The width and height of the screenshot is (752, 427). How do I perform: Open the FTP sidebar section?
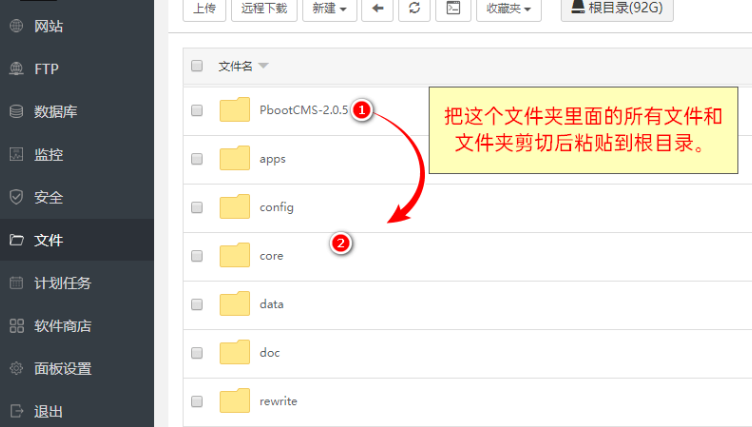pyautogui.click(x=77, y=69)
